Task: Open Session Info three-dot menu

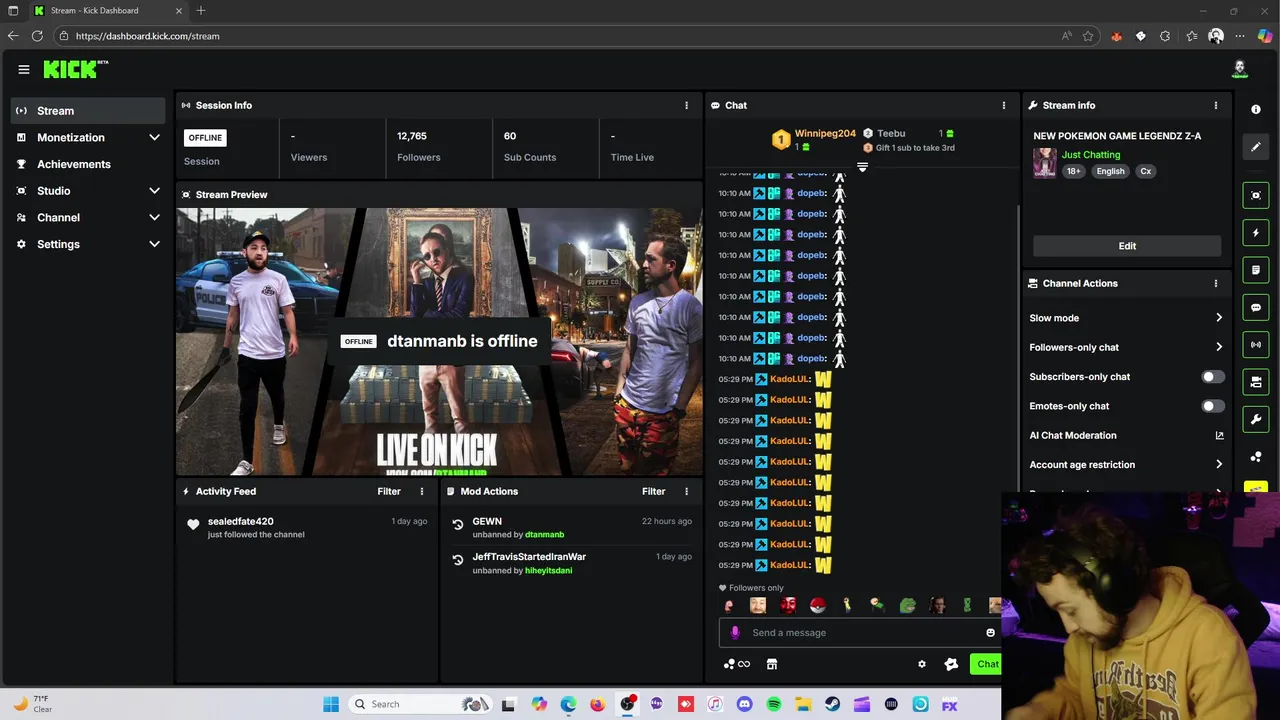Action: (x=686, y=105)
